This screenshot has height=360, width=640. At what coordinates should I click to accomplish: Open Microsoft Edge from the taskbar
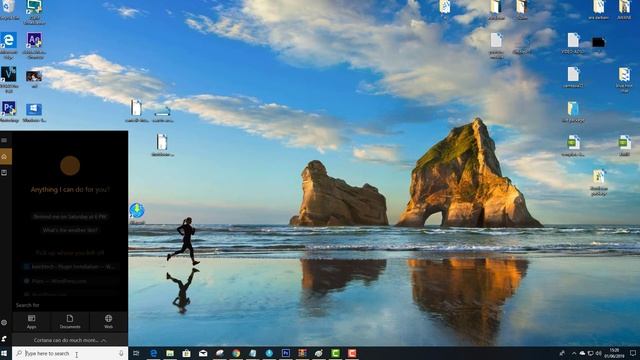tap(153, 353)
